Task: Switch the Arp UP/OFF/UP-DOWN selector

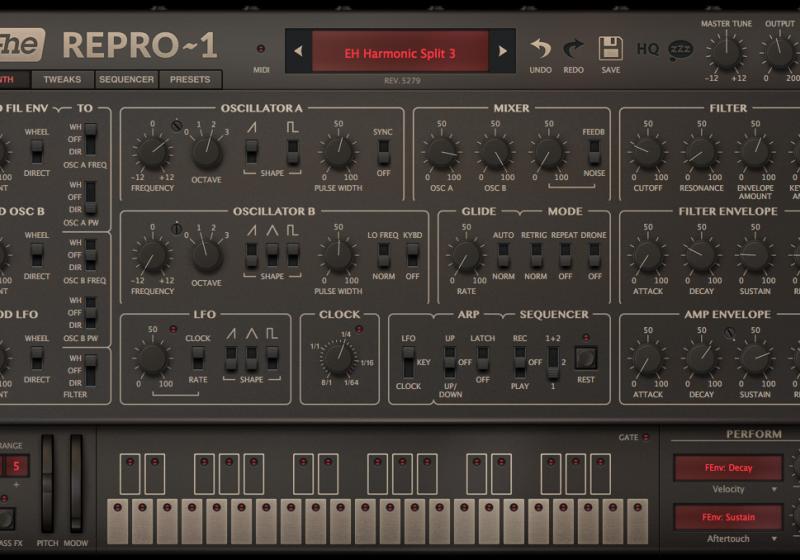Action: [449, 363]
